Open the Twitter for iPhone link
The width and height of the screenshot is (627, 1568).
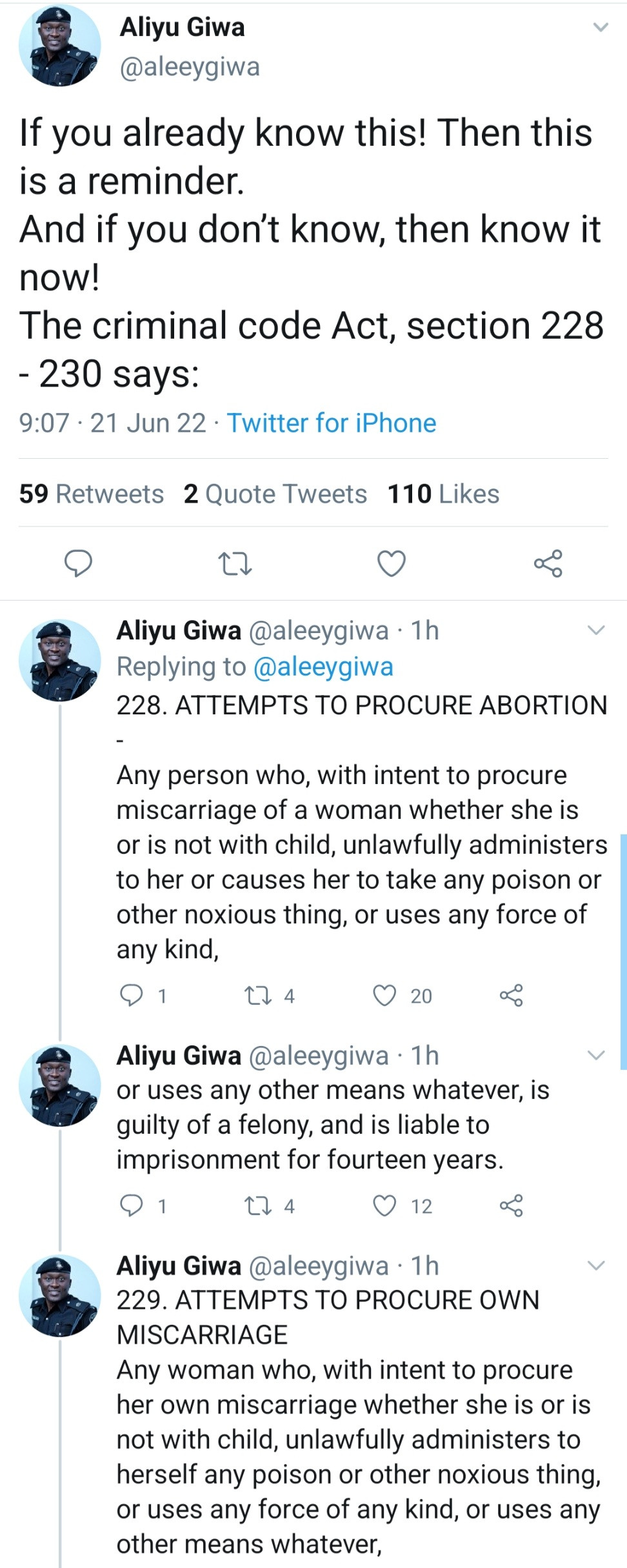tap(332, 423)
